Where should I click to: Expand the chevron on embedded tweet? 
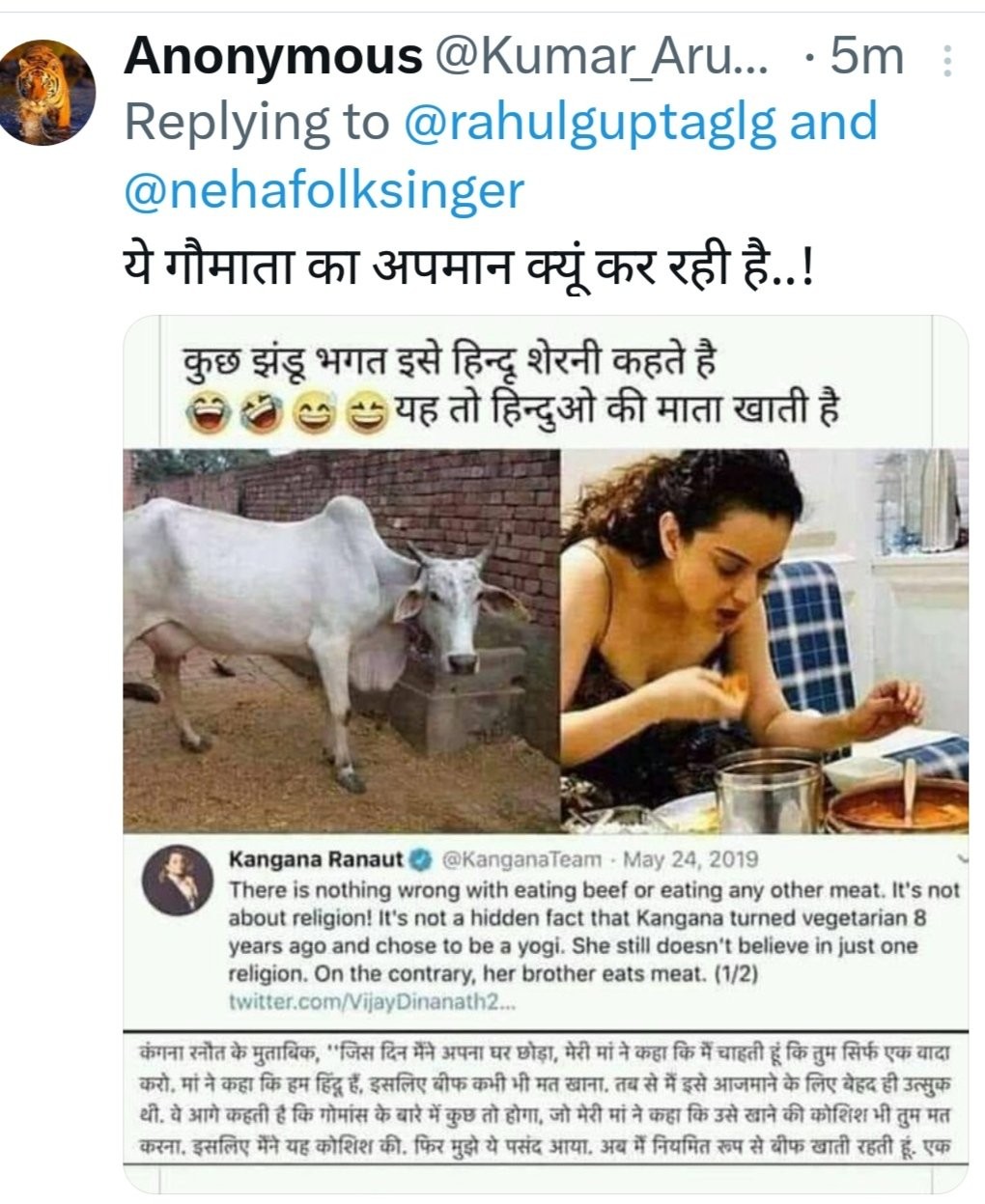[961, 857]
